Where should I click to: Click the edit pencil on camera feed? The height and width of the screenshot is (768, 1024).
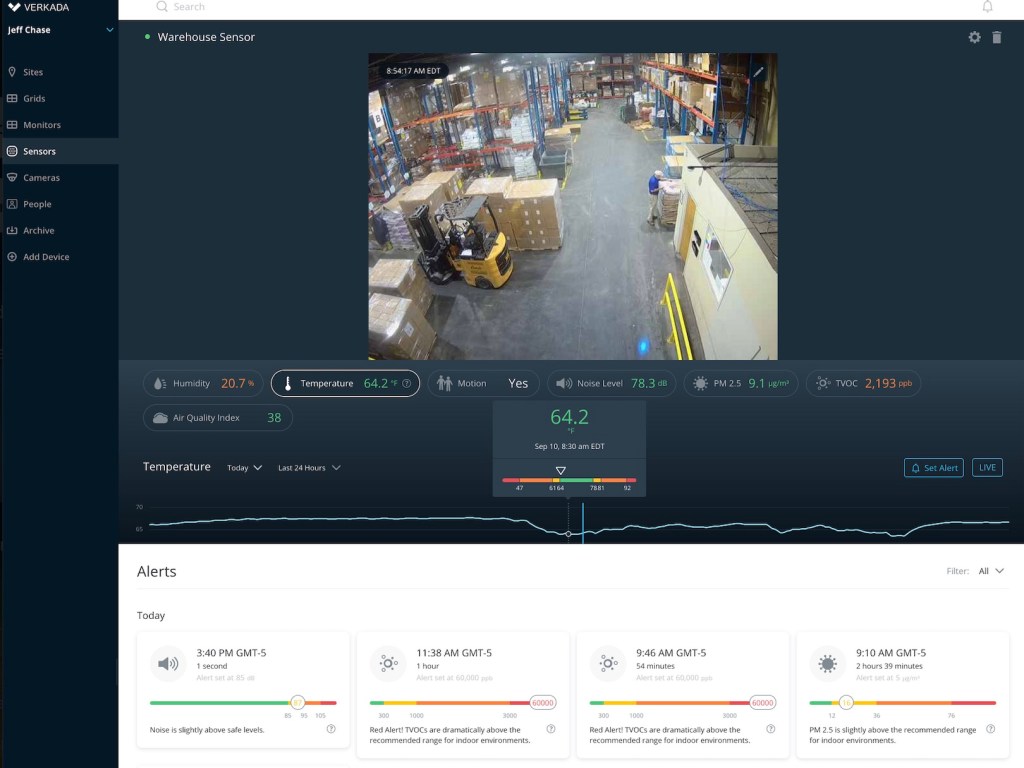(x=758, y=72)
